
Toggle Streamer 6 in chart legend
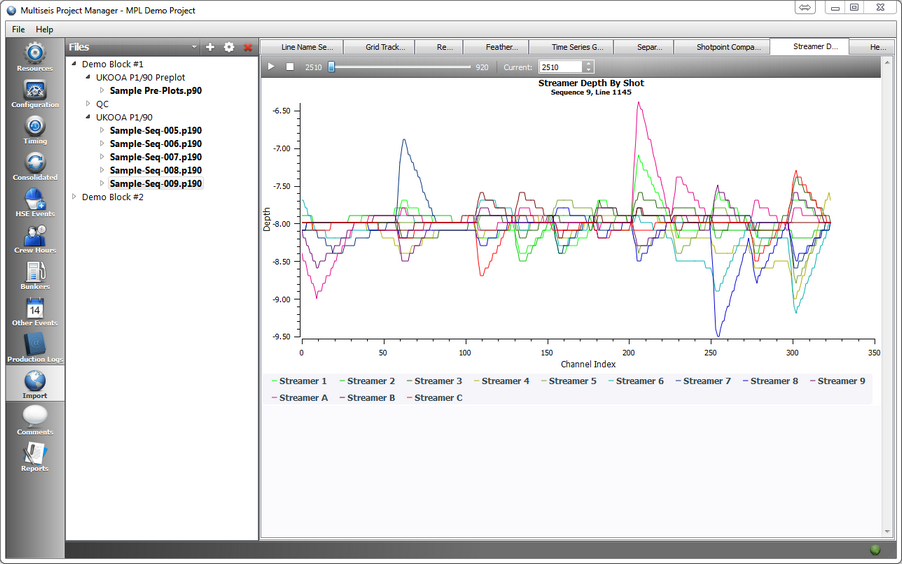[x=636, y=381]
